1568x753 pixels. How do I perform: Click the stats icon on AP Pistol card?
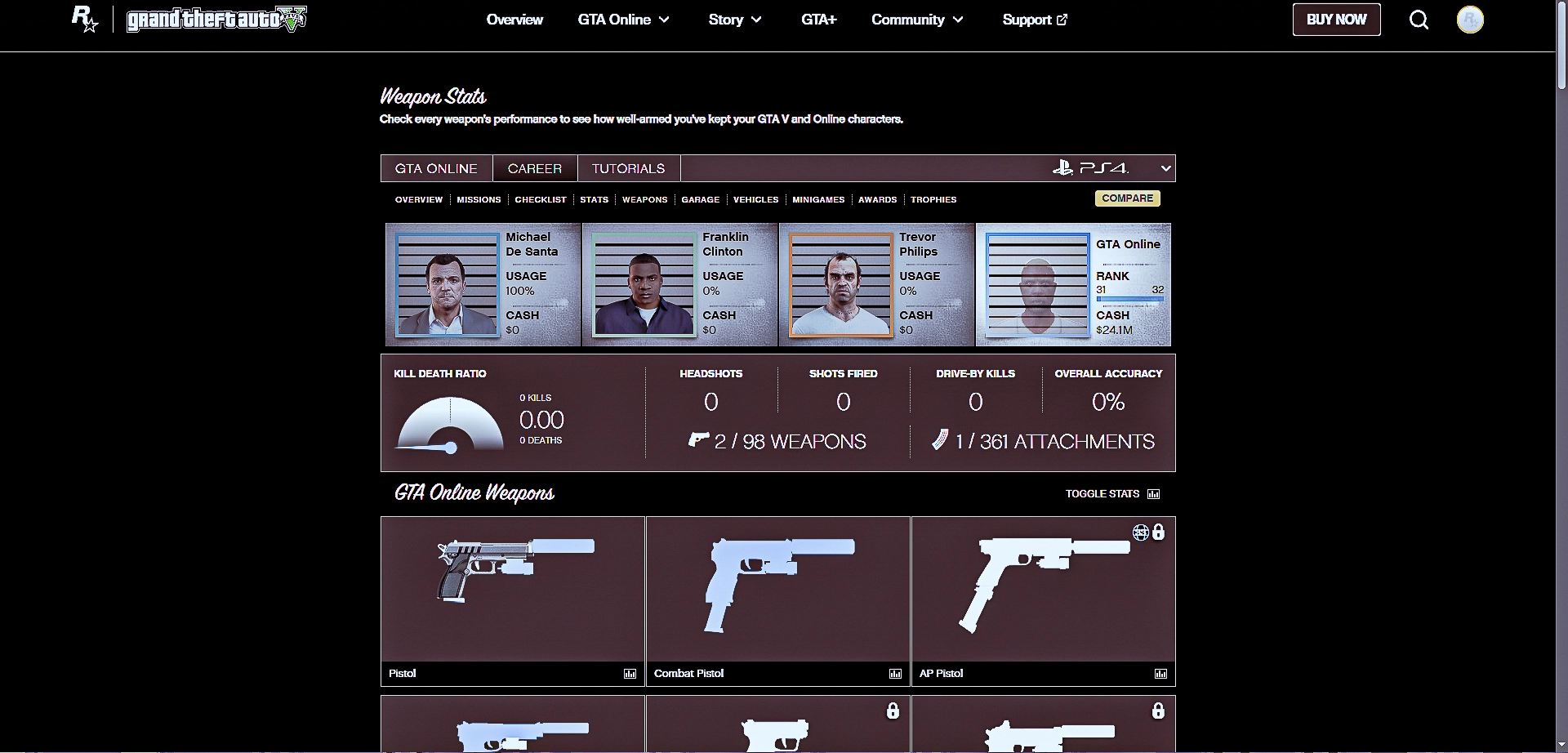tap(1160, 674)
